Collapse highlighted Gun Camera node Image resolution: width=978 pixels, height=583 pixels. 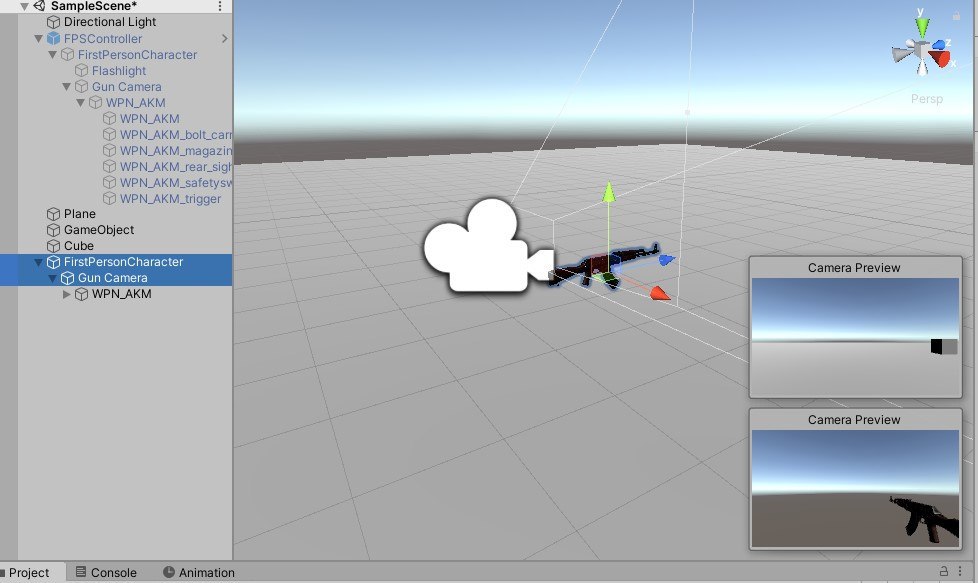click(52, 278)
